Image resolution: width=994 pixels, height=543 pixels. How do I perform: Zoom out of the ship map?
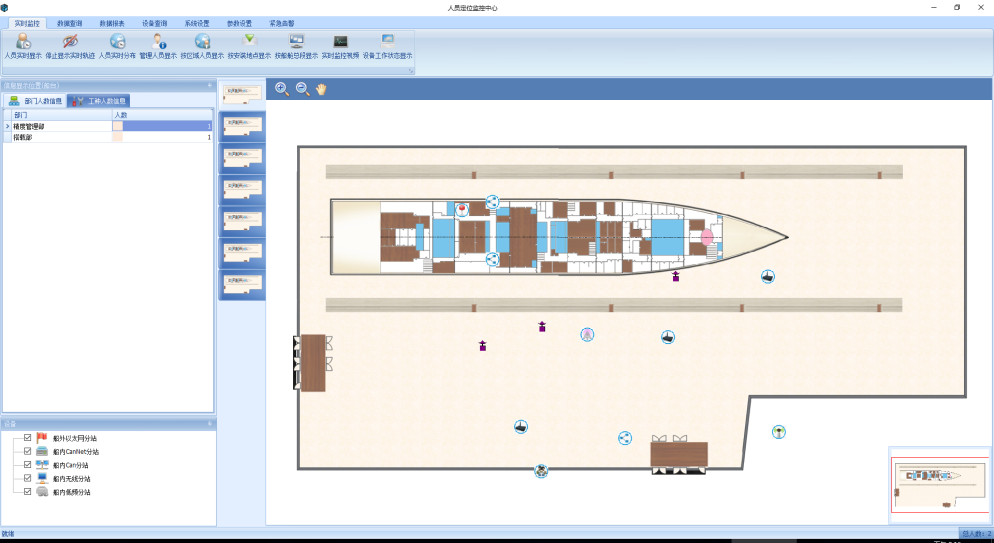(x=302, y=89)
